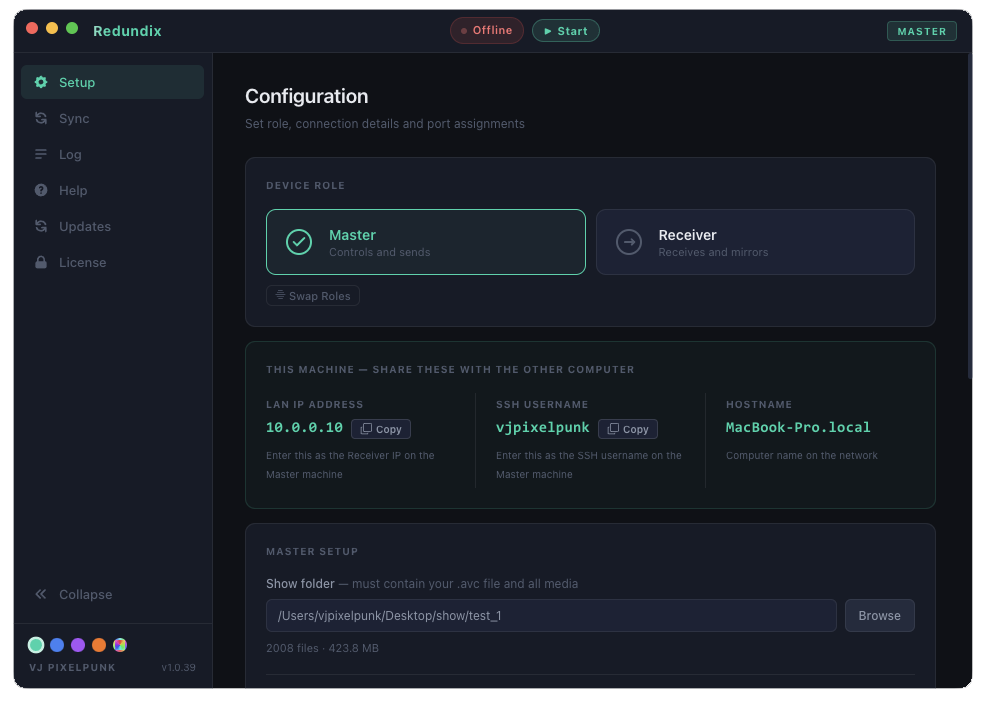986x704 pixels.
Task: Open the Setup section in the sidebar
Action: pyautogui.click(x=113, y=82)
